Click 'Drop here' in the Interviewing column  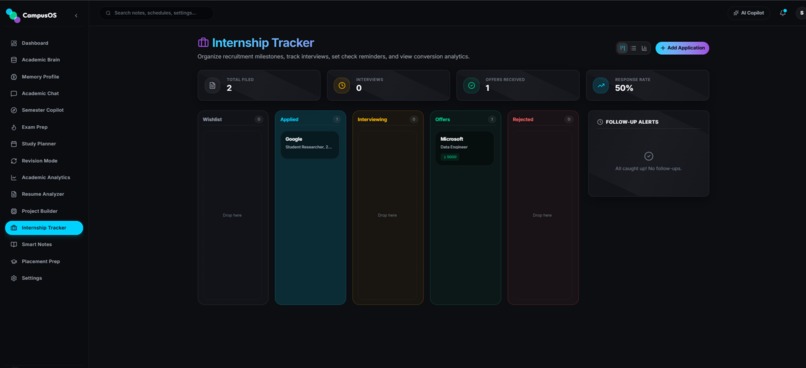(388, 215)
